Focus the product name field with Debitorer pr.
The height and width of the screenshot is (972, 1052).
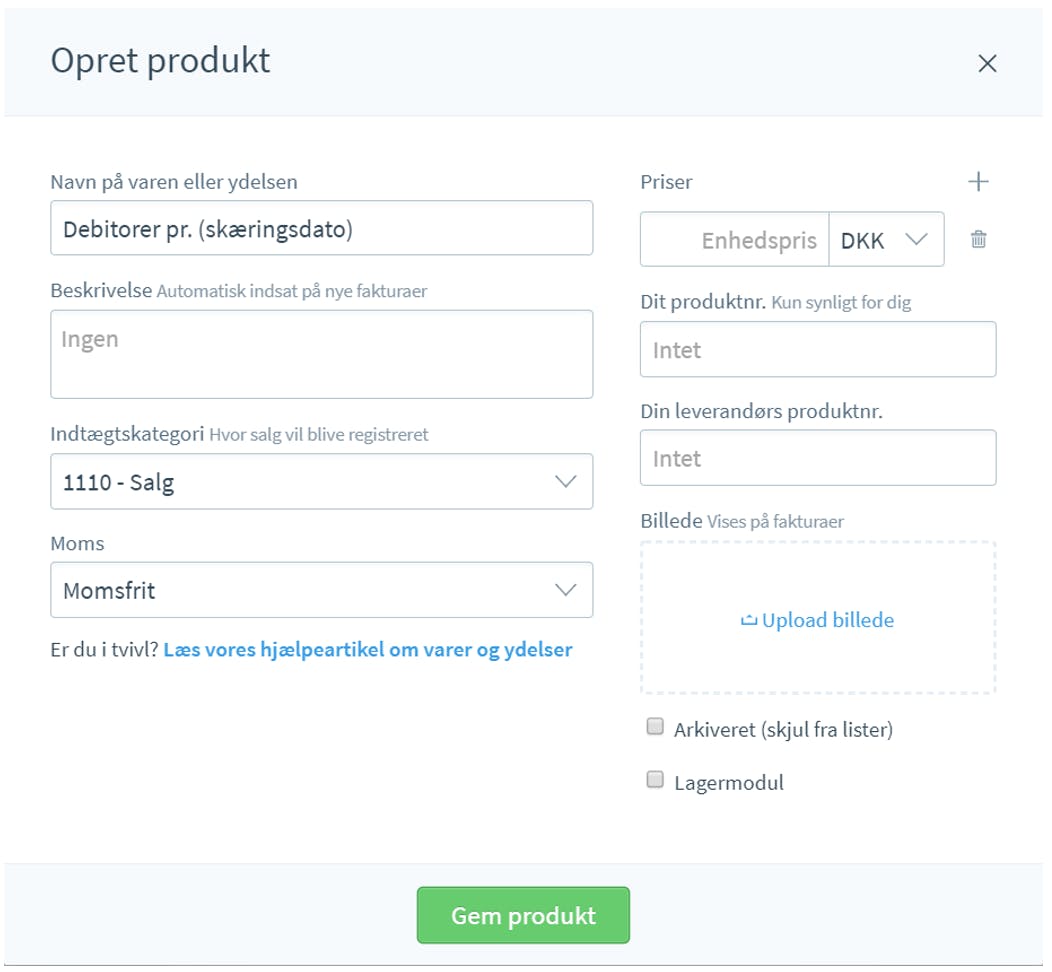321,228
